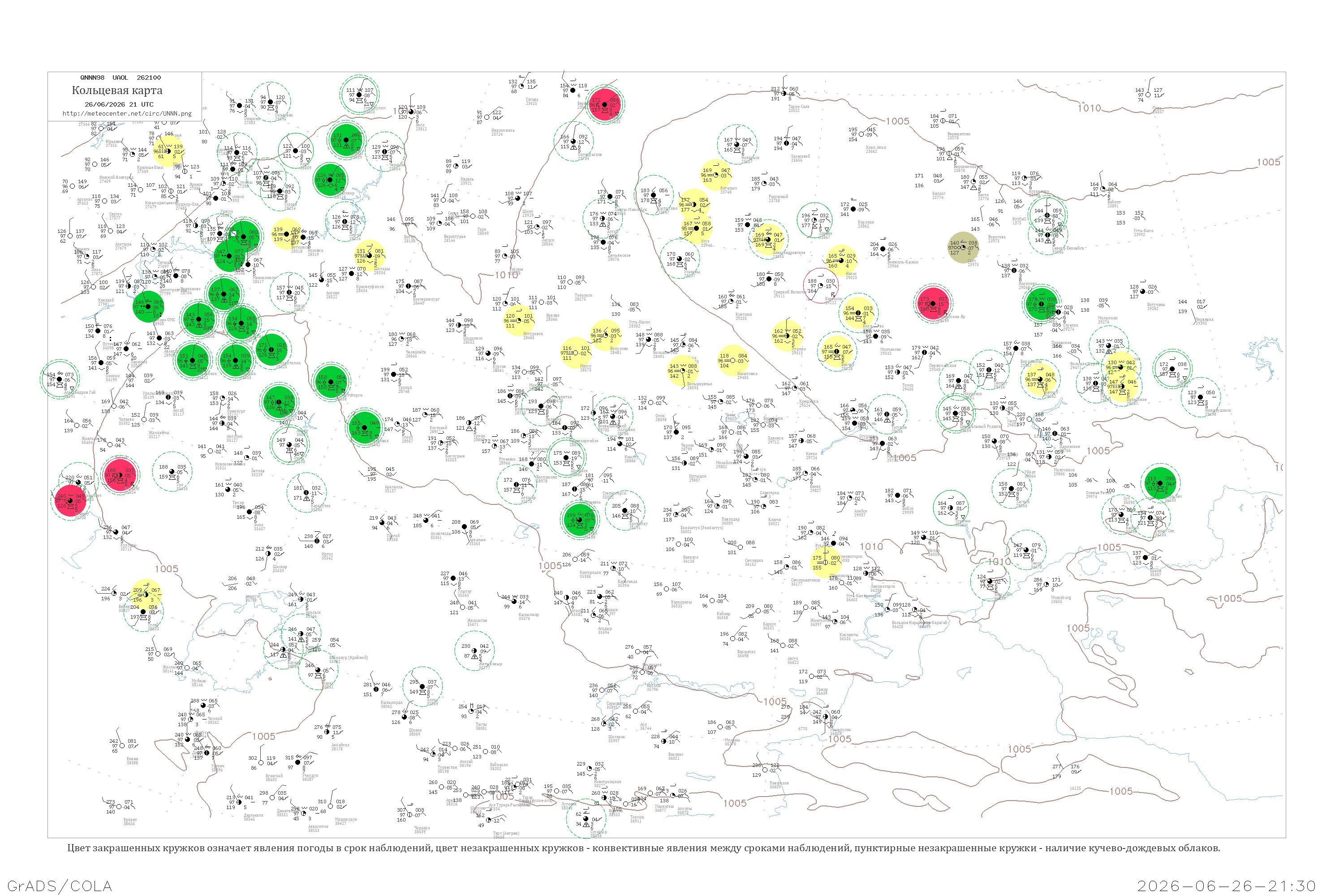Click the station label "Сергач"
Screen dimensions: 1344x896
pyautogui.click(x=116, y=215)
